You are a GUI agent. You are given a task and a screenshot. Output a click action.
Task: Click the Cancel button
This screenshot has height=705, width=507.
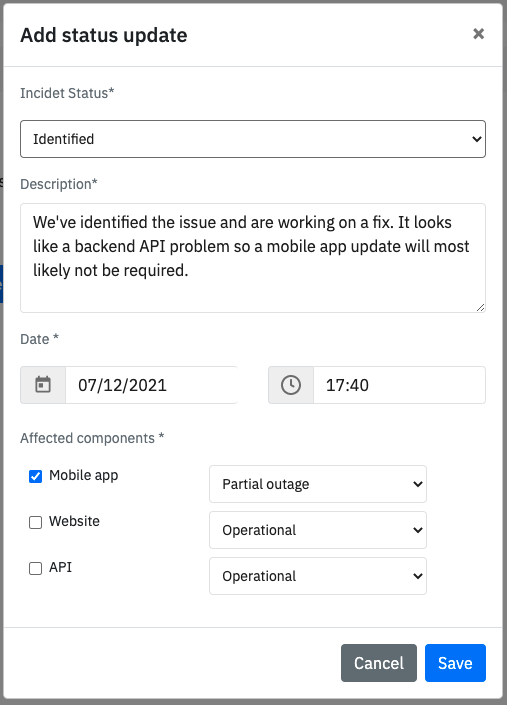coord(379,663)
